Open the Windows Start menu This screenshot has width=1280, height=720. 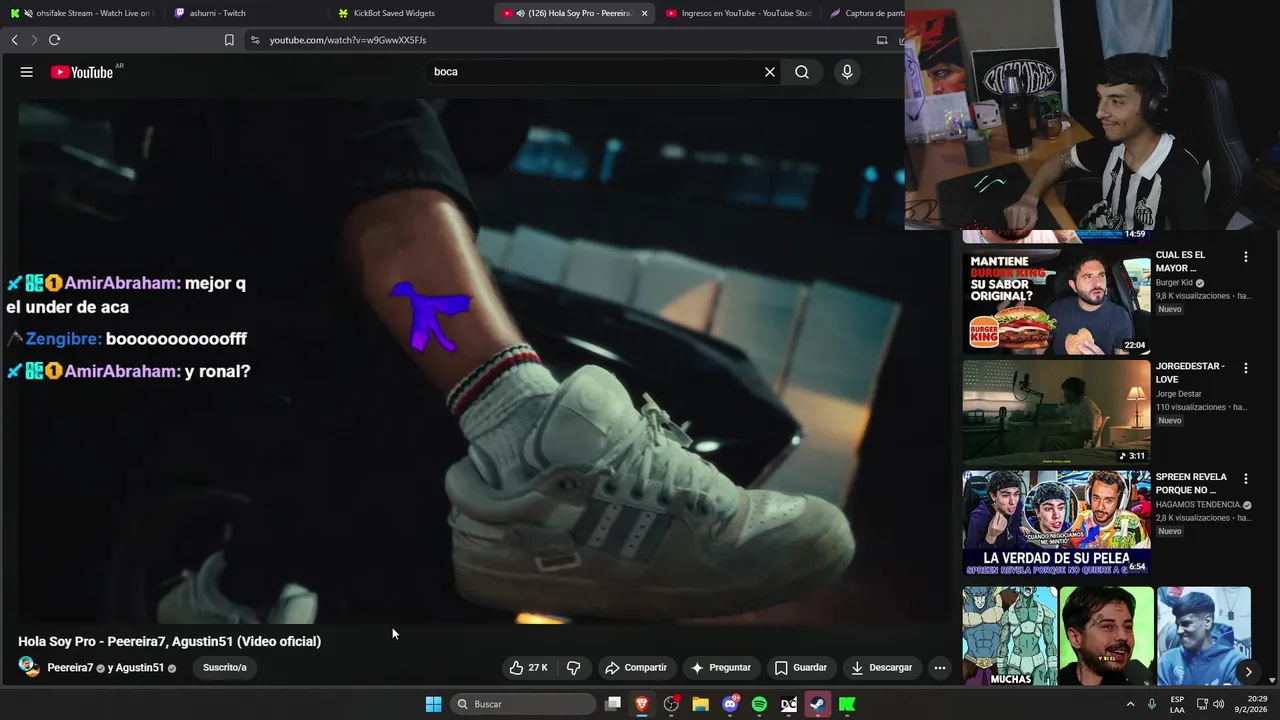pyautogui.click(x=433, y=704)
